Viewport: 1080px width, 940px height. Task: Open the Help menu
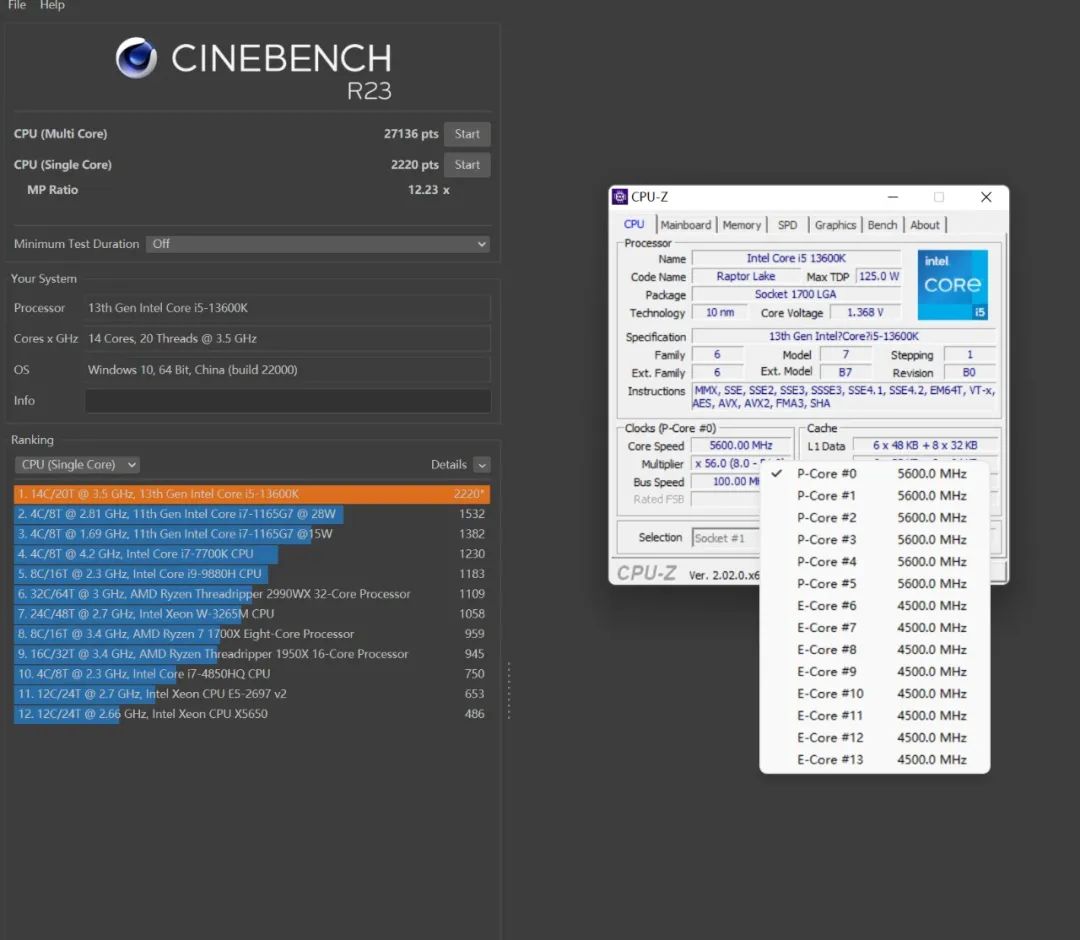[52, 5]
